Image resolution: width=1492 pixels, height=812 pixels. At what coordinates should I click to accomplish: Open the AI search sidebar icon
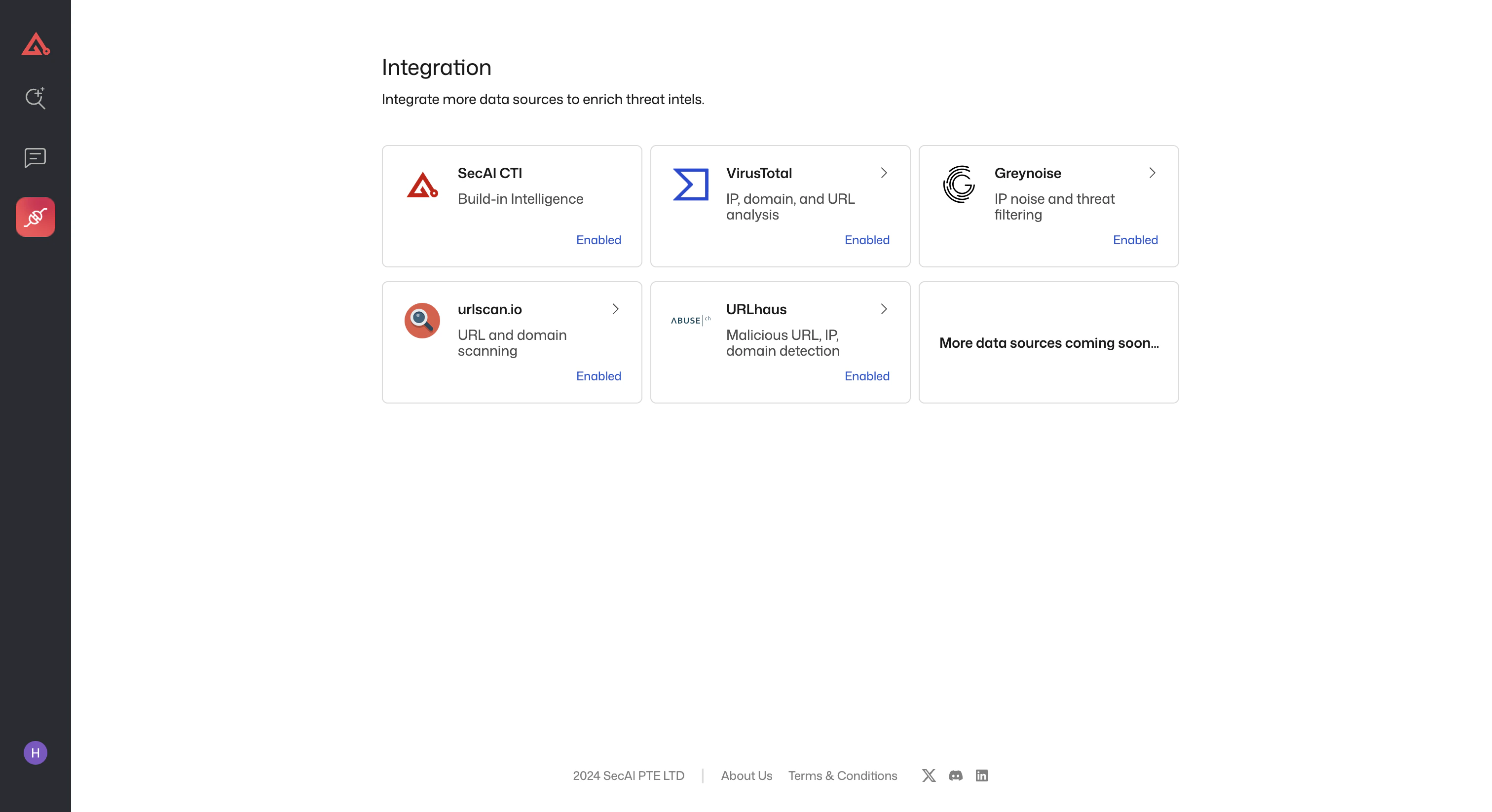pos(36,98)
